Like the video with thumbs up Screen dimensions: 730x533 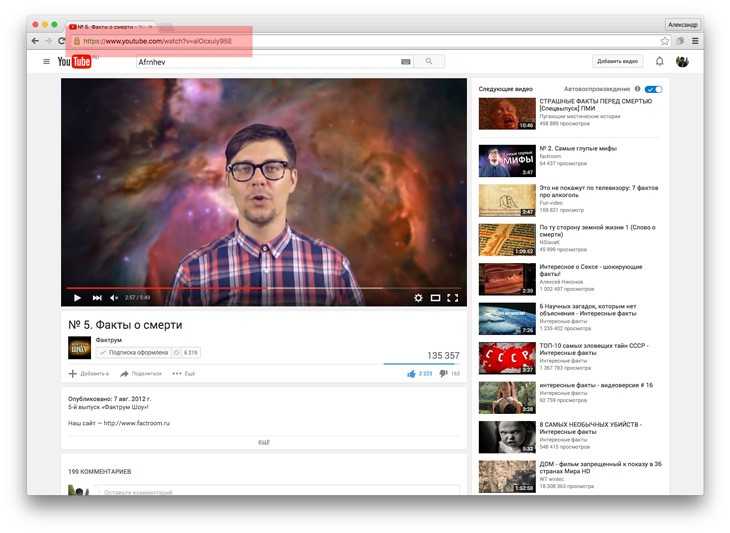(411, 374)
